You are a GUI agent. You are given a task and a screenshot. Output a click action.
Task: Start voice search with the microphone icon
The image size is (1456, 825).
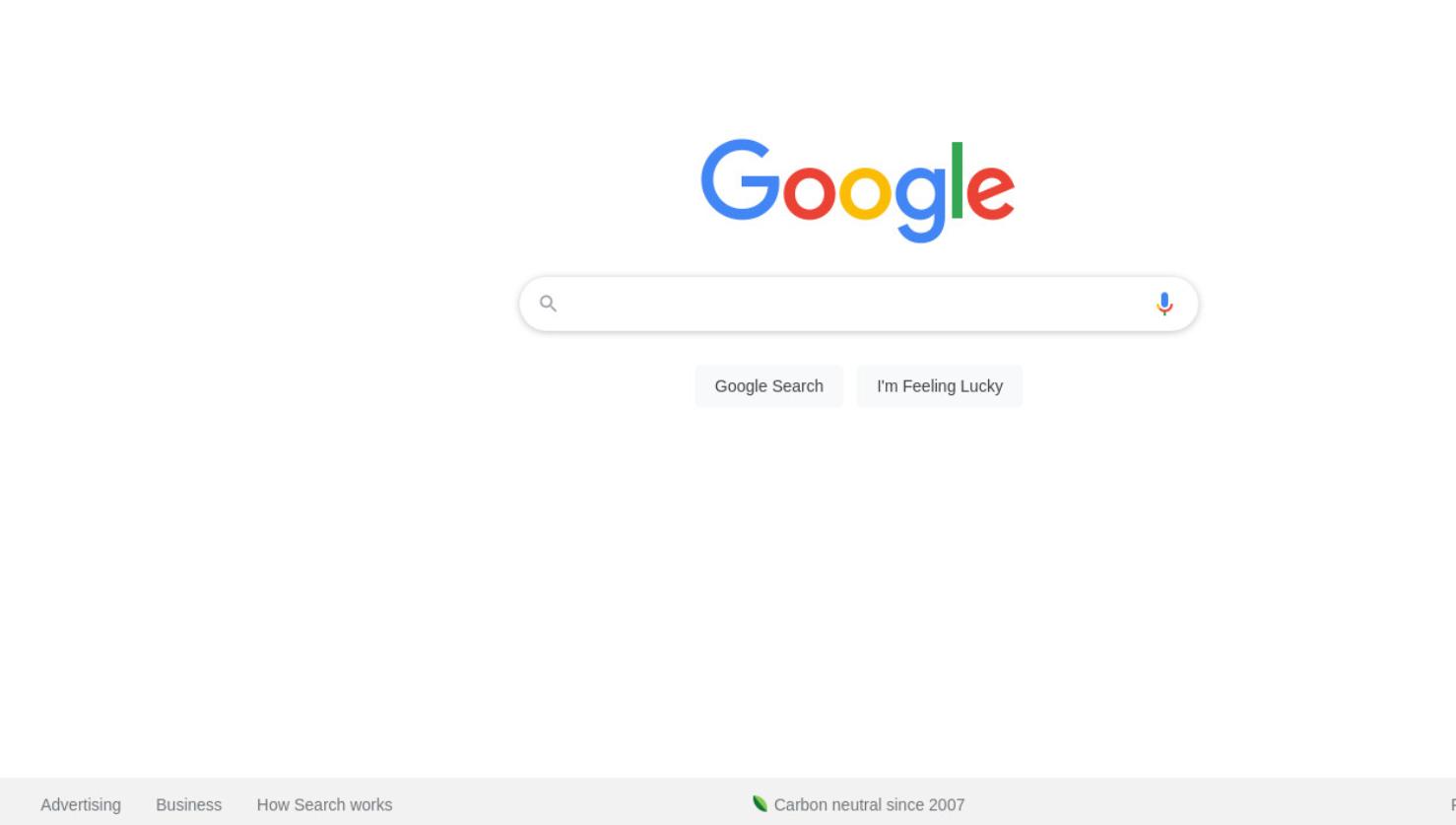[x=1164, y=304]
